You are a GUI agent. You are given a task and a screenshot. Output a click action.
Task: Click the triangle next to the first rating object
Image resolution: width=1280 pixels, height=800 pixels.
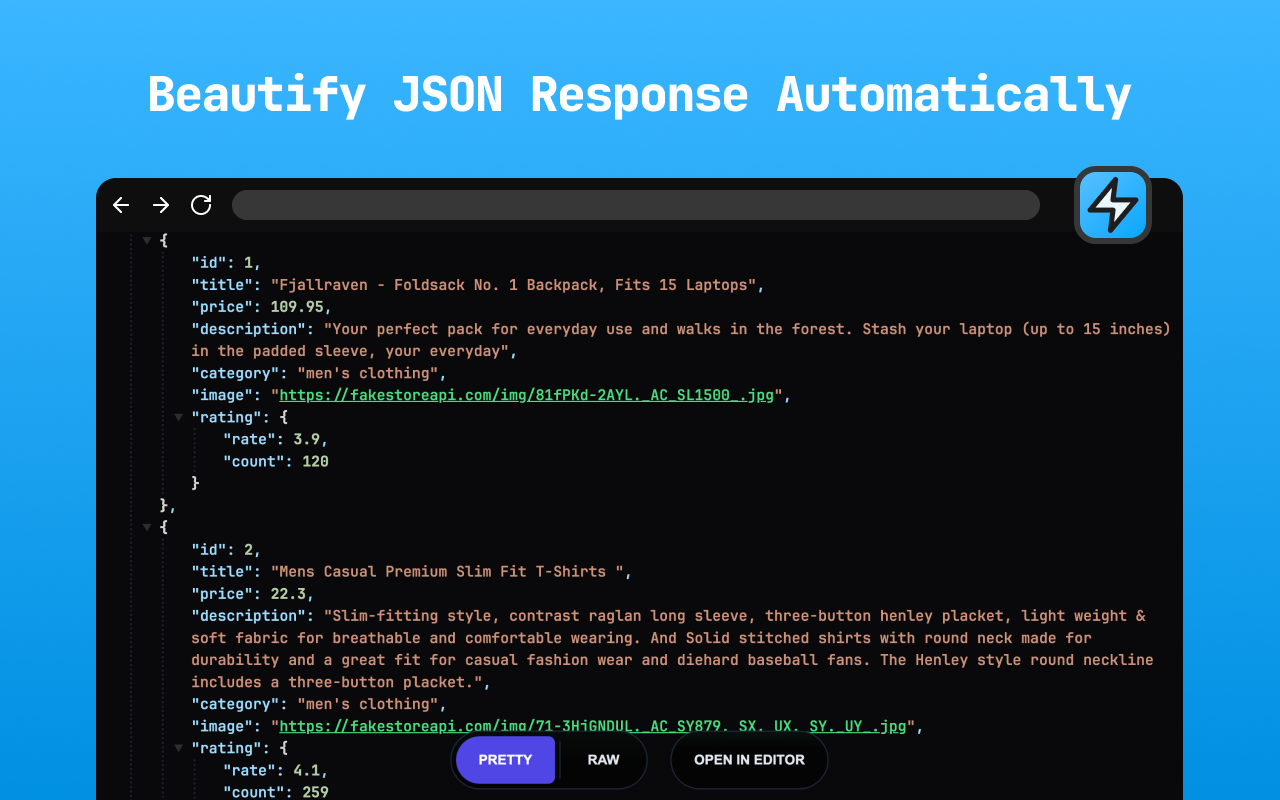[179, 417]
